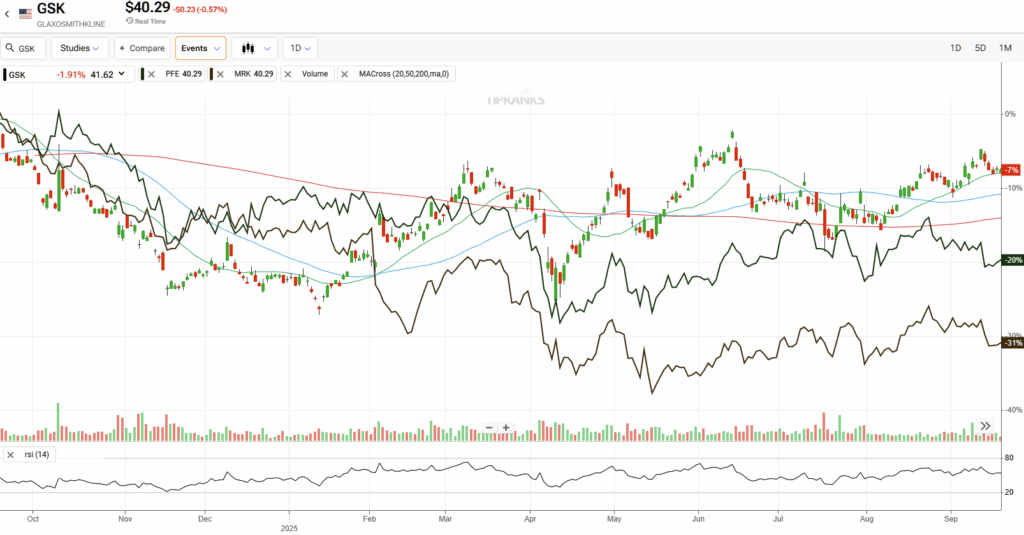Open the Events dropdown
1024x535 pixels.
point(200,48)
